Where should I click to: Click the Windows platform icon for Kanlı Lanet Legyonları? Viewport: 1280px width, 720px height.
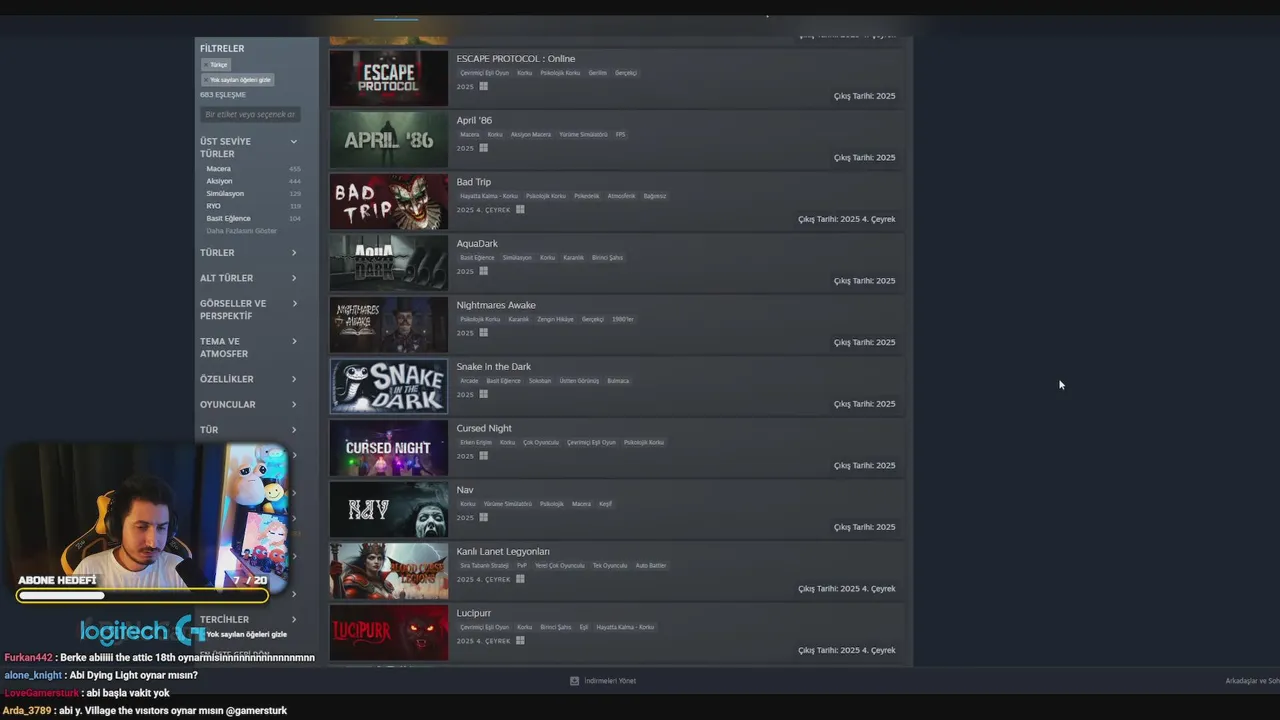pos(520,579)
